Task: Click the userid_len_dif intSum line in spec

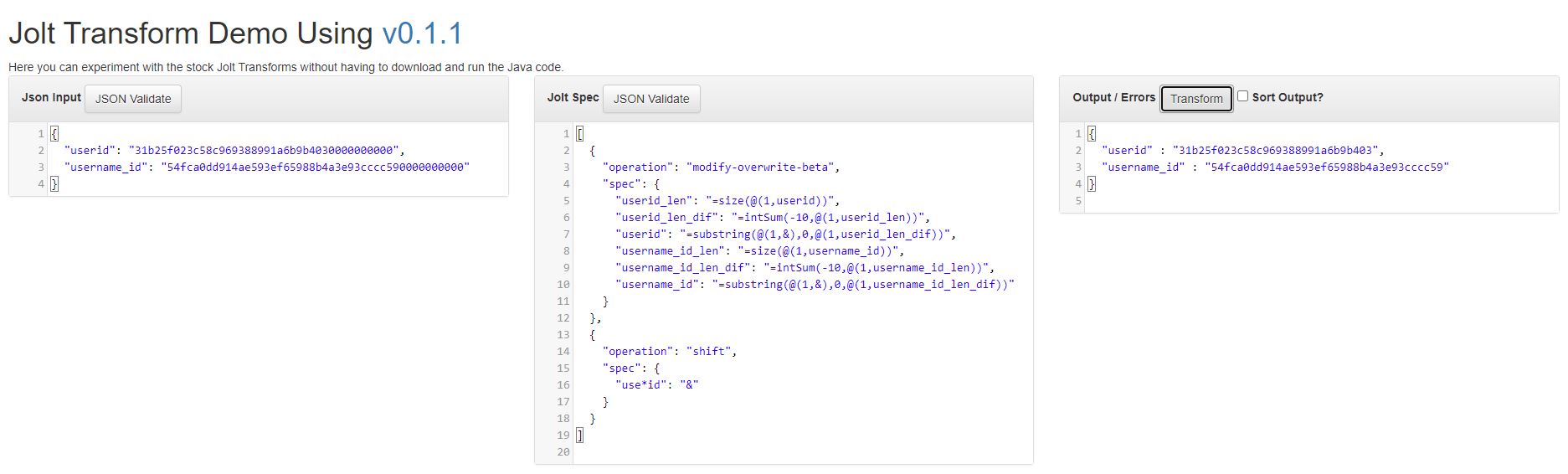Action: click(x=773, y=218)
